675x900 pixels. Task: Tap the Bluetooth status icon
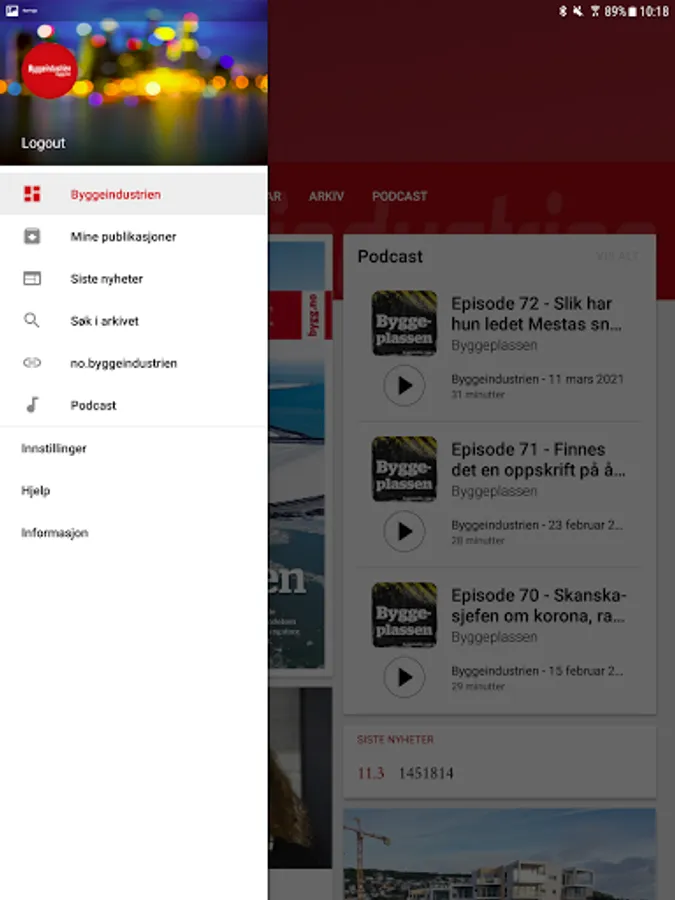pos(562,11)
